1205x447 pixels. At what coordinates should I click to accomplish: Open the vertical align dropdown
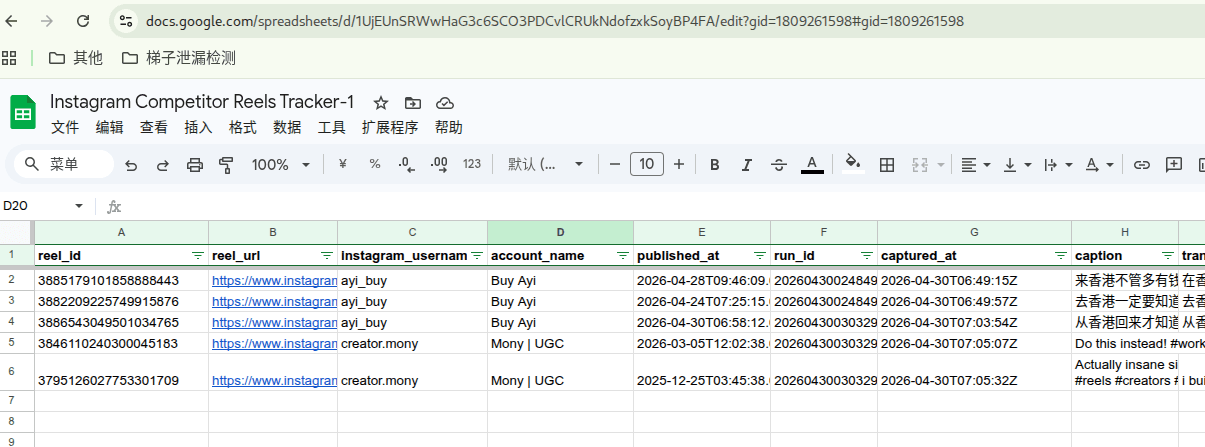pos(1017,165)
